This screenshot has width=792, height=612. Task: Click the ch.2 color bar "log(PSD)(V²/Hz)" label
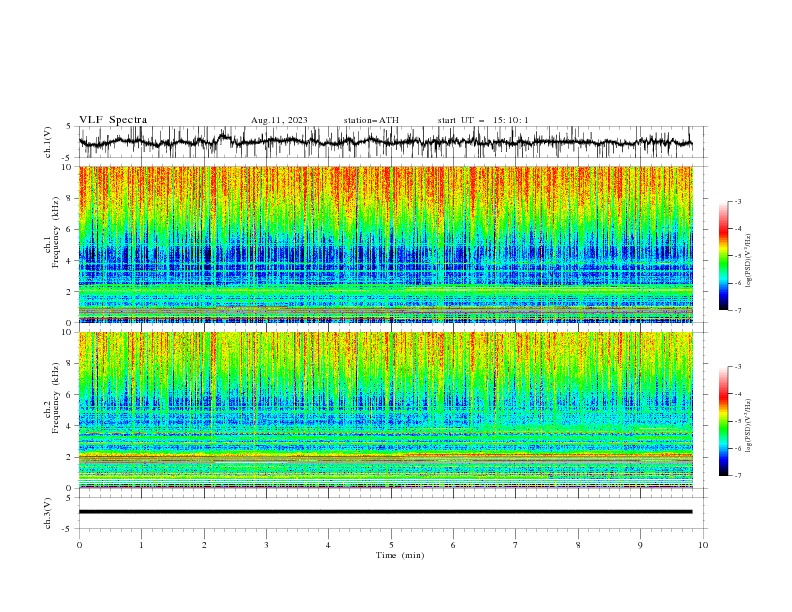pyautogui.click(x=749, y=426)
